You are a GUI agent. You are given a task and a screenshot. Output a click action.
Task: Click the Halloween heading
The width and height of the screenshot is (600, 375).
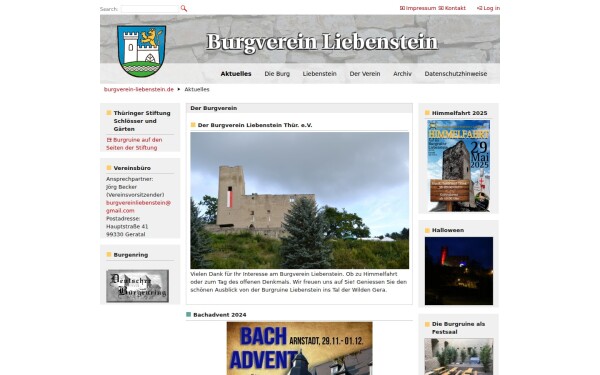448,230
